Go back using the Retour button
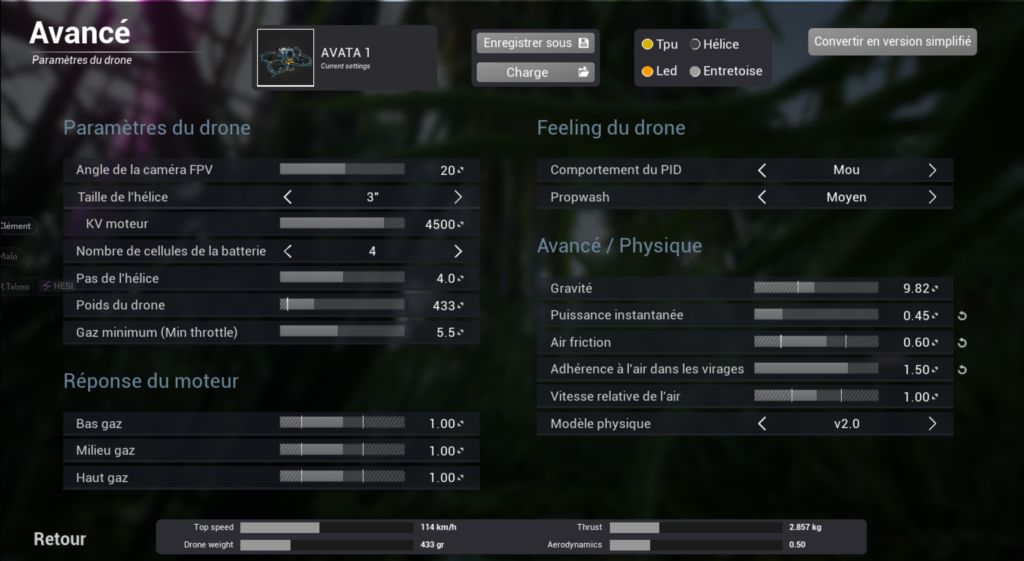1024x561 pixels. [x=59, y=539]
